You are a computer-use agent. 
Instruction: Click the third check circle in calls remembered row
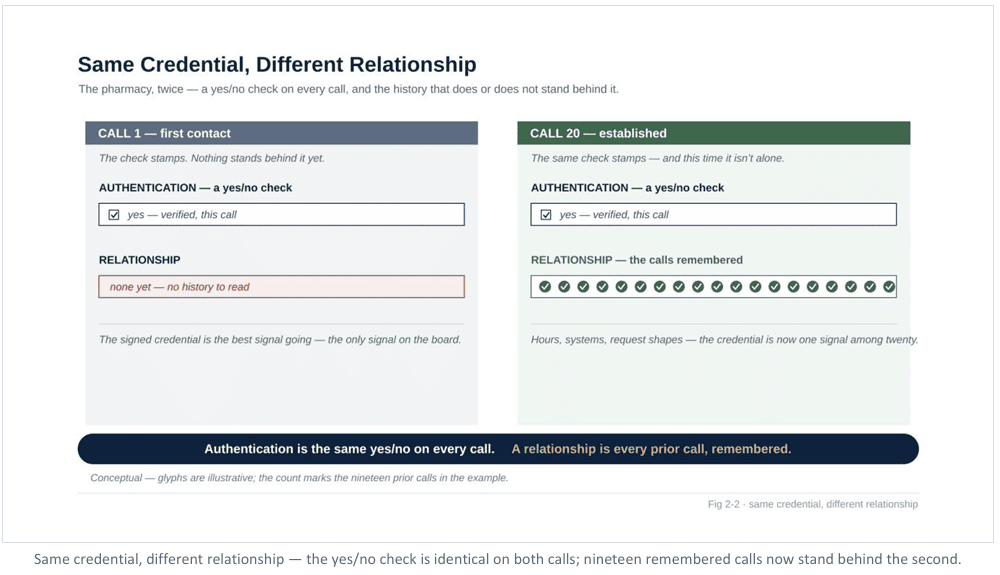(x=583, y=287)
